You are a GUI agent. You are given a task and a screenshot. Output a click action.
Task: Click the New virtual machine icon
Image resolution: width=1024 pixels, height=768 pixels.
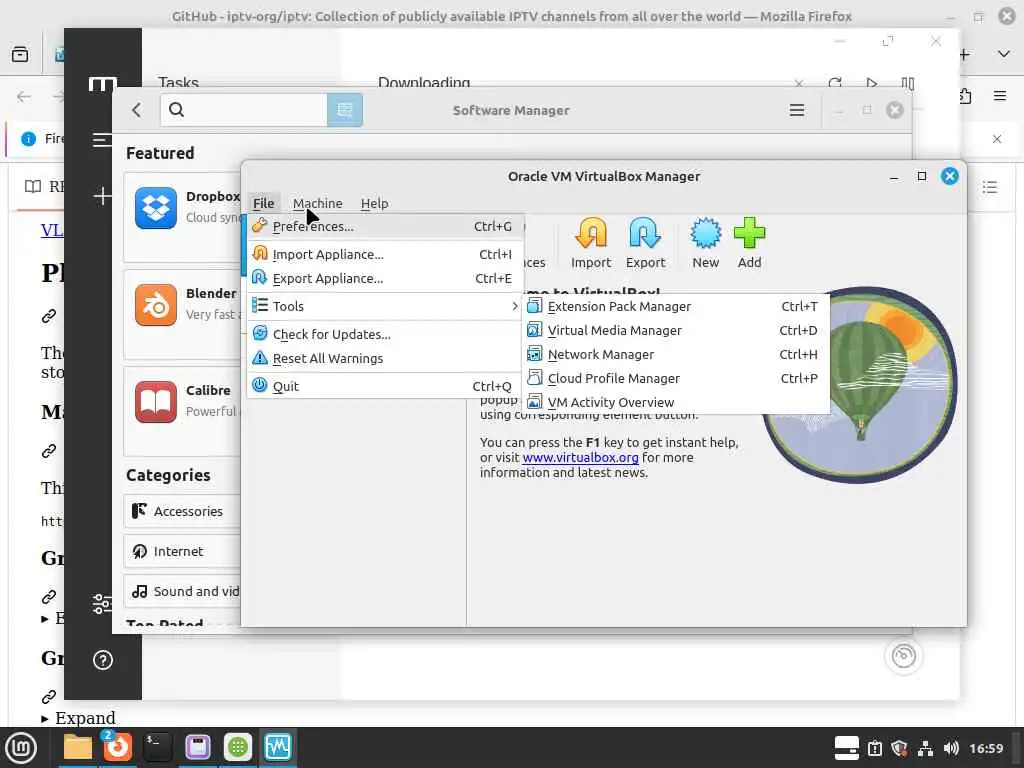click(705, 243)
